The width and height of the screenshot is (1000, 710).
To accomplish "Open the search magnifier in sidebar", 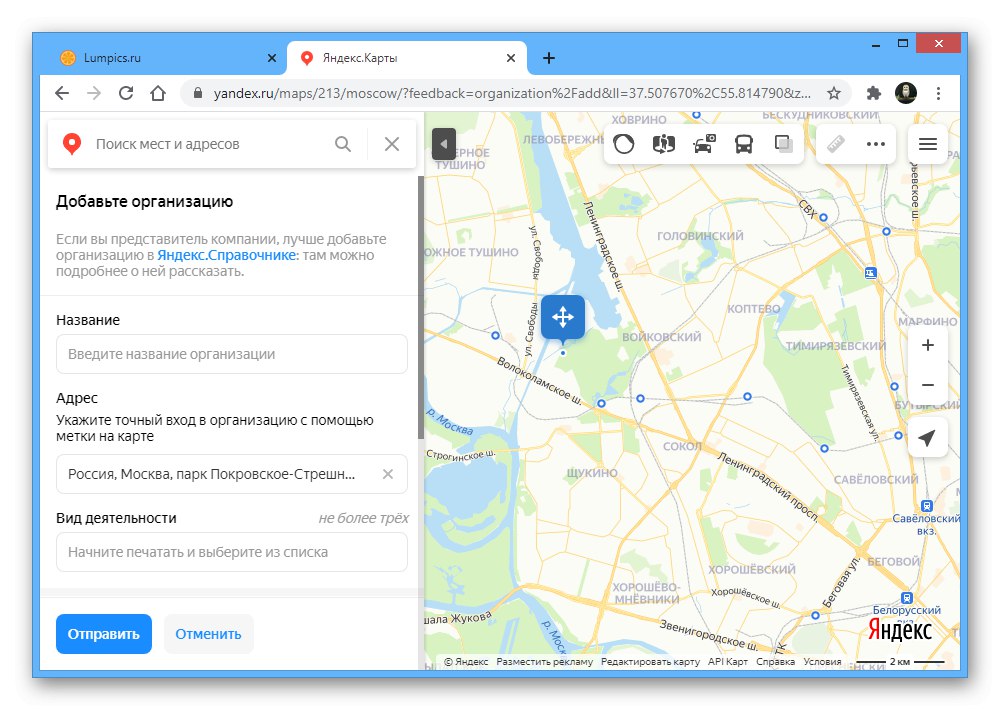I will [343, 144].
